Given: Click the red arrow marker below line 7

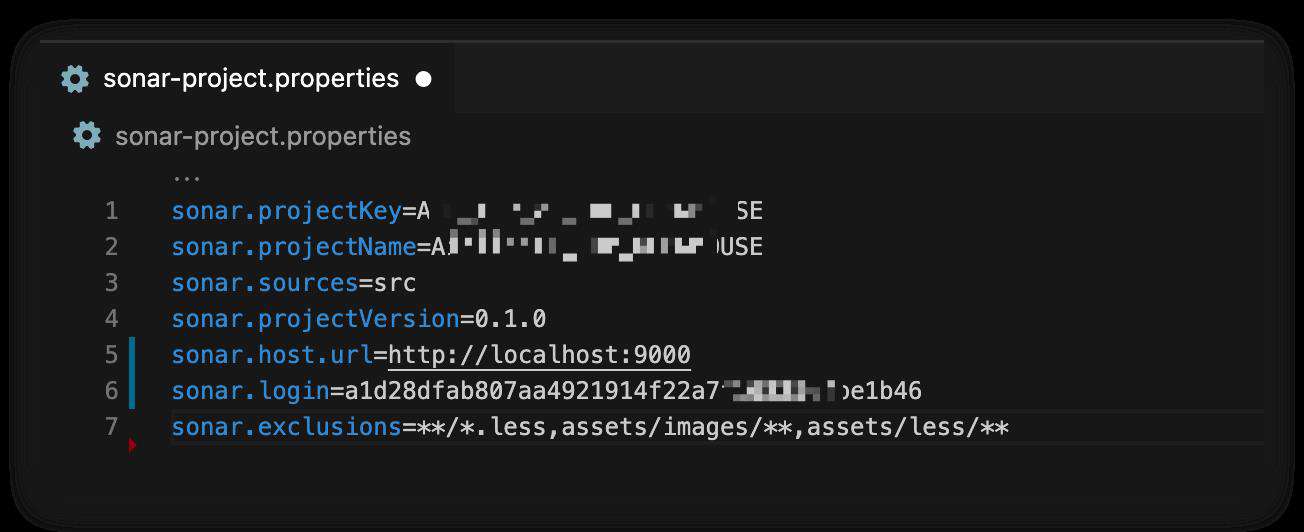Looking at the screenshot, I should tap(132, 446).
